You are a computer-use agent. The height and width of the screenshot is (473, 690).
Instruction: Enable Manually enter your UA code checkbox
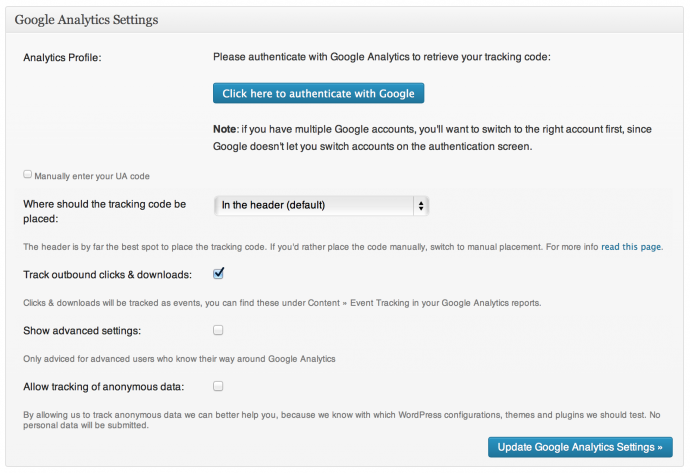click(x=27, y=174)
